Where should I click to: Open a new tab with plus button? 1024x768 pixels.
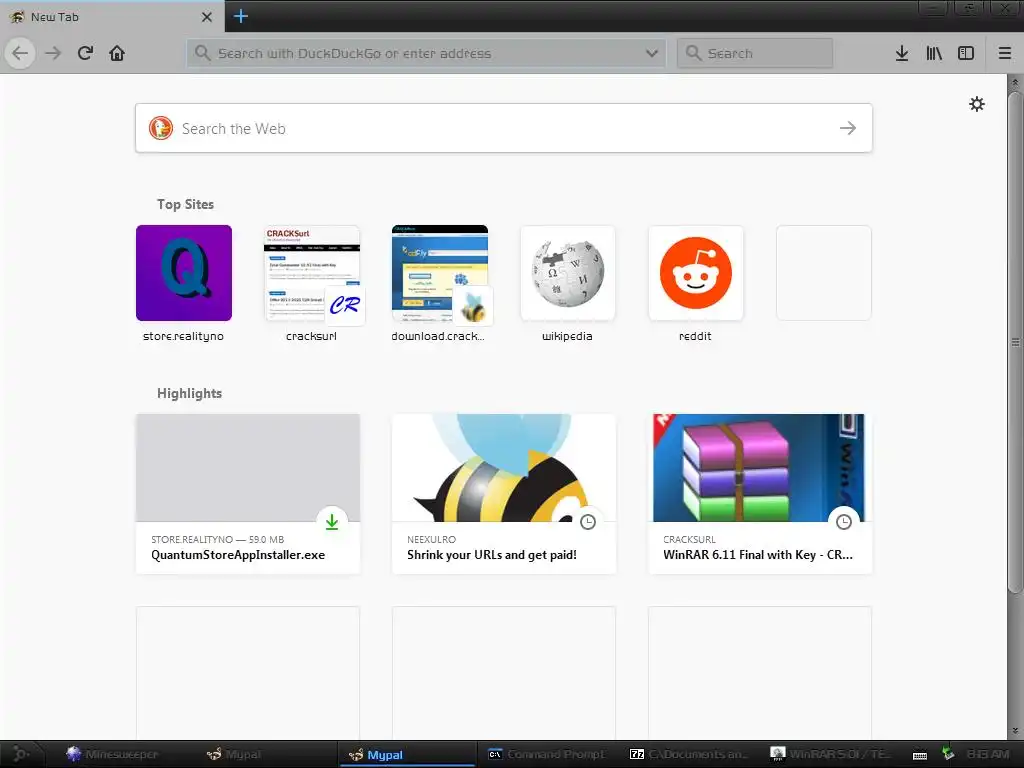pos(240,16)
